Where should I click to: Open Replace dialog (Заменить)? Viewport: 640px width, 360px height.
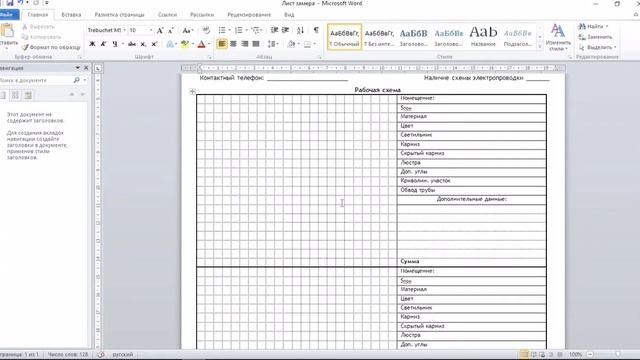point(596,37)
